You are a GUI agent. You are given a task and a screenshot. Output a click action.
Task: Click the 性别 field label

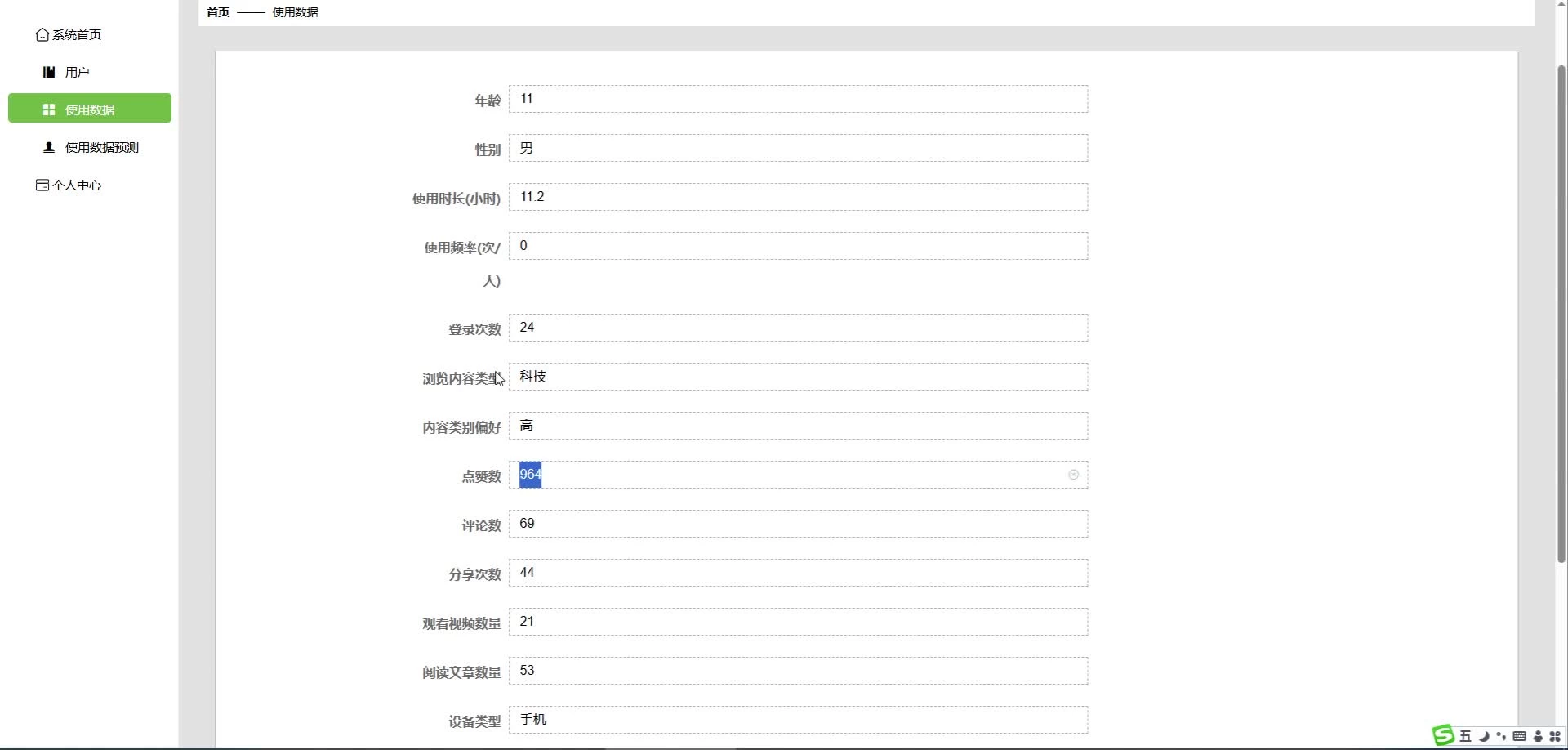(488, 150)
